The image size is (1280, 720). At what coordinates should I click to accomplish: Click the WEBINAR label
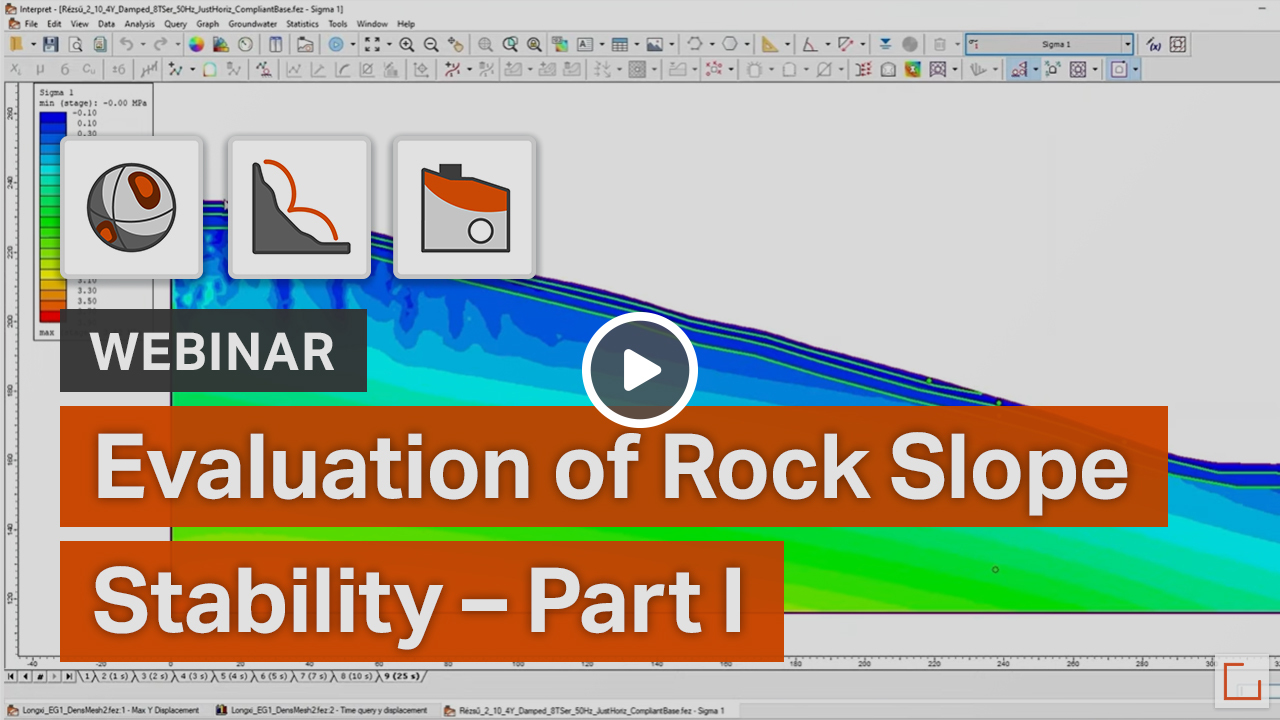[213, 351]
